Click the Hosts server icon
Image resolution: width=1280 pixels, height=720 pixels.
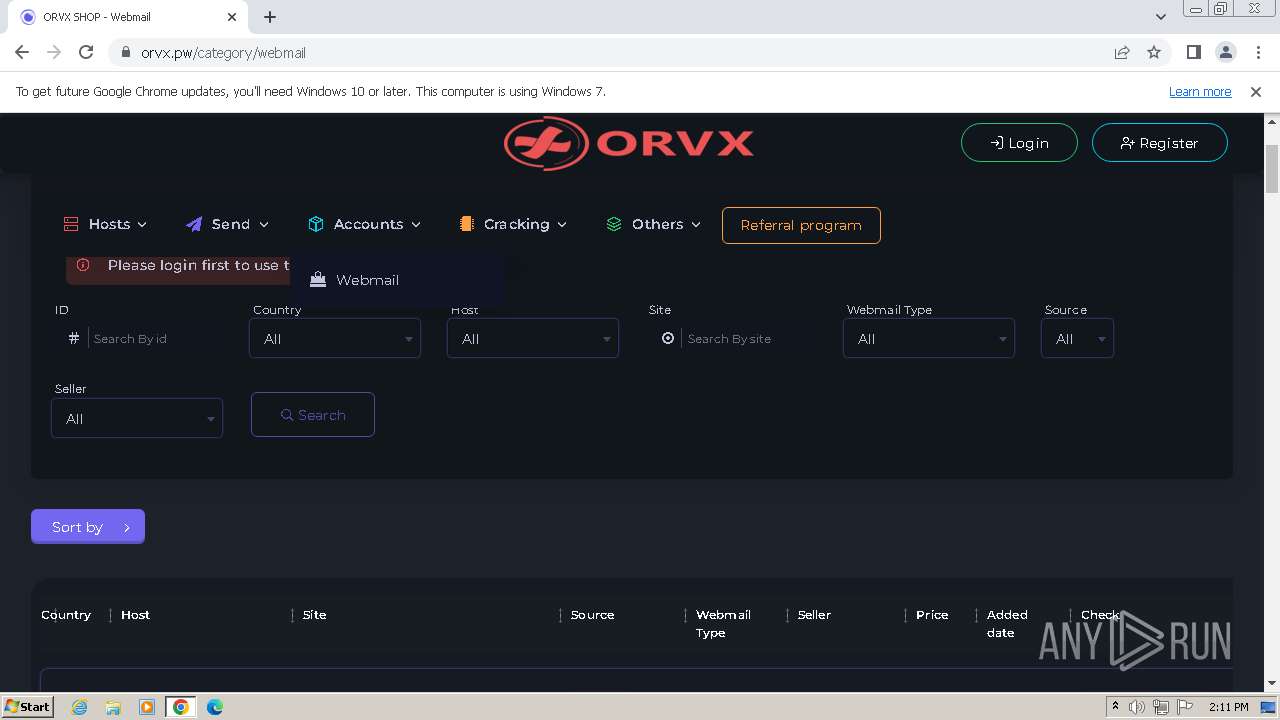[71, 224]
